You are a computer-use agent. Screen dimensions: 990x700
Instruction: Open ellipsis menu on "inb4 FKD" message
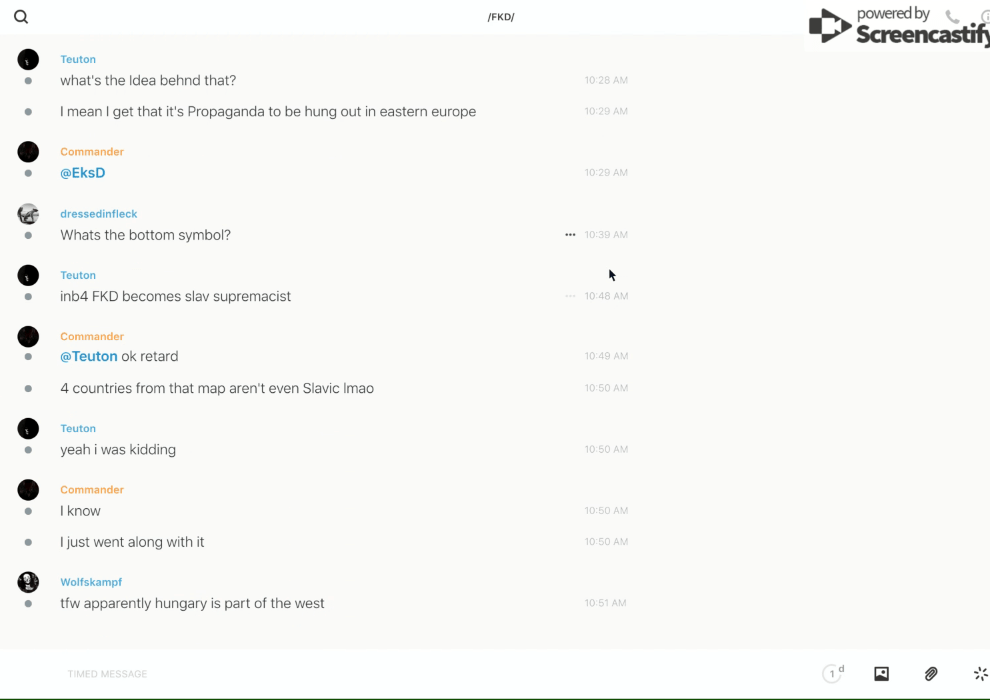coord(570,296)
